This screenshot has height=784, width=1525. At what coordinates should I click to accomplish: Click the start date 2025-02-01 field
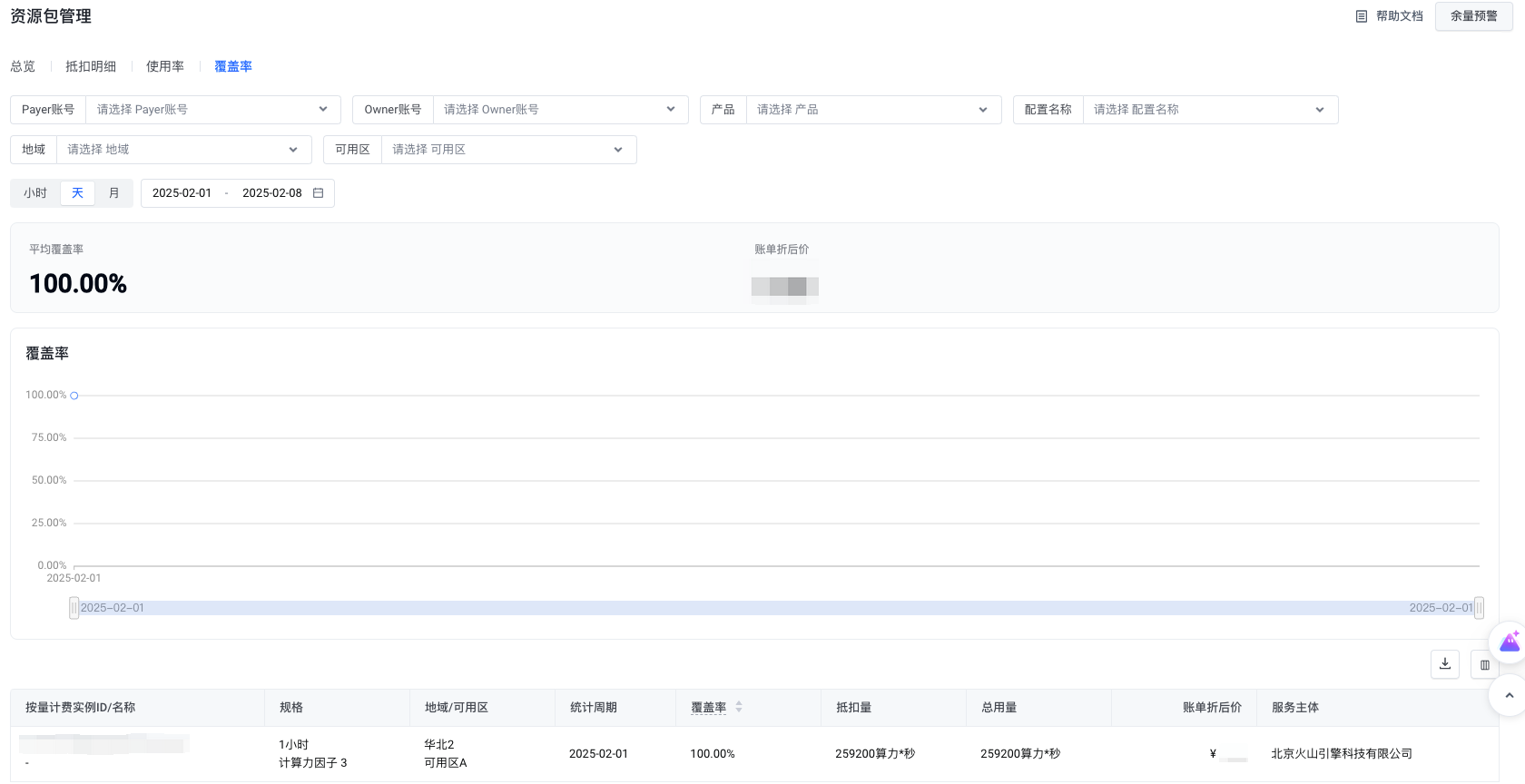pos(182,193)
